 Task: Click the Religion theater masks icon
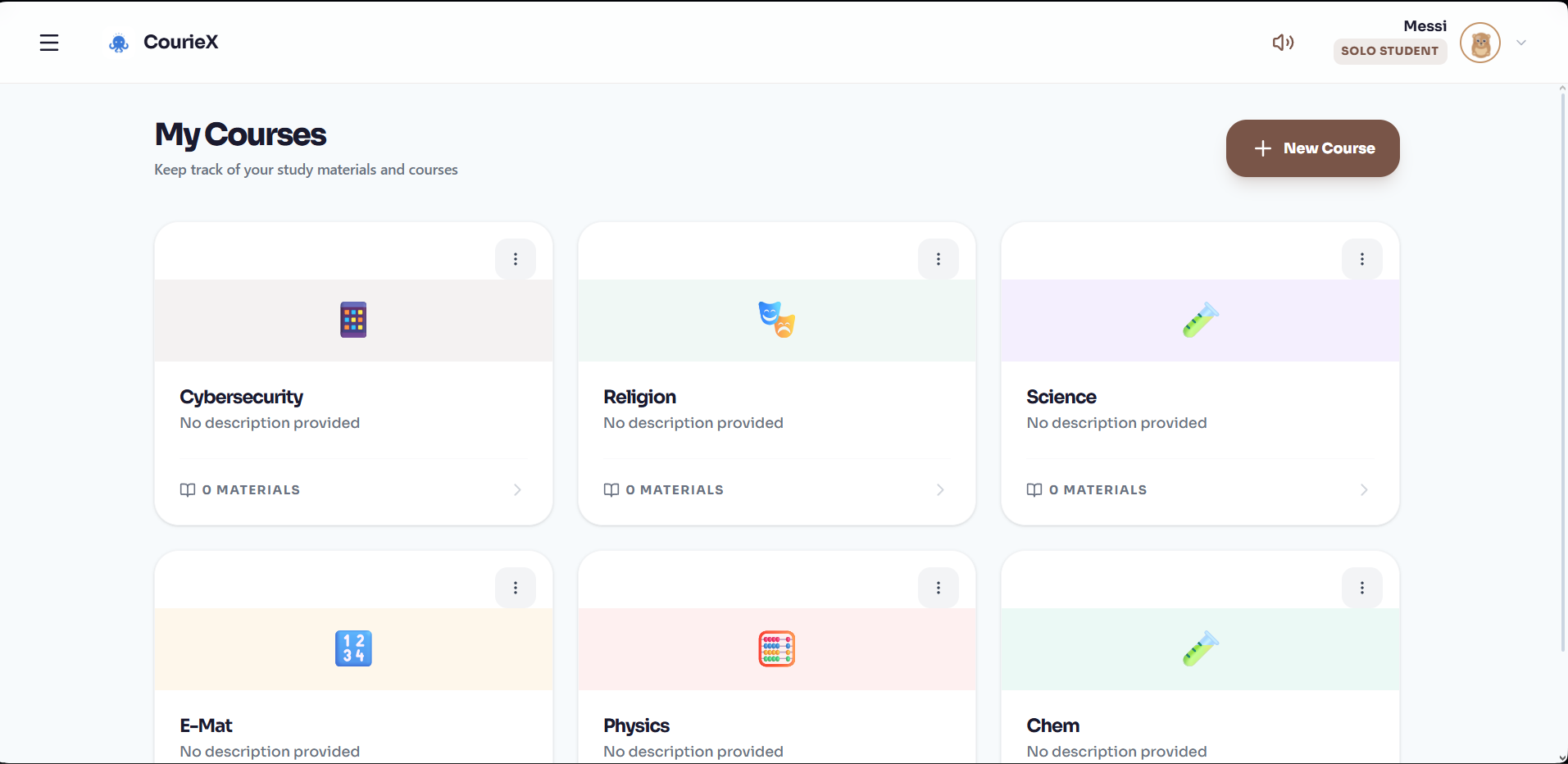click(x=776, y=320)
